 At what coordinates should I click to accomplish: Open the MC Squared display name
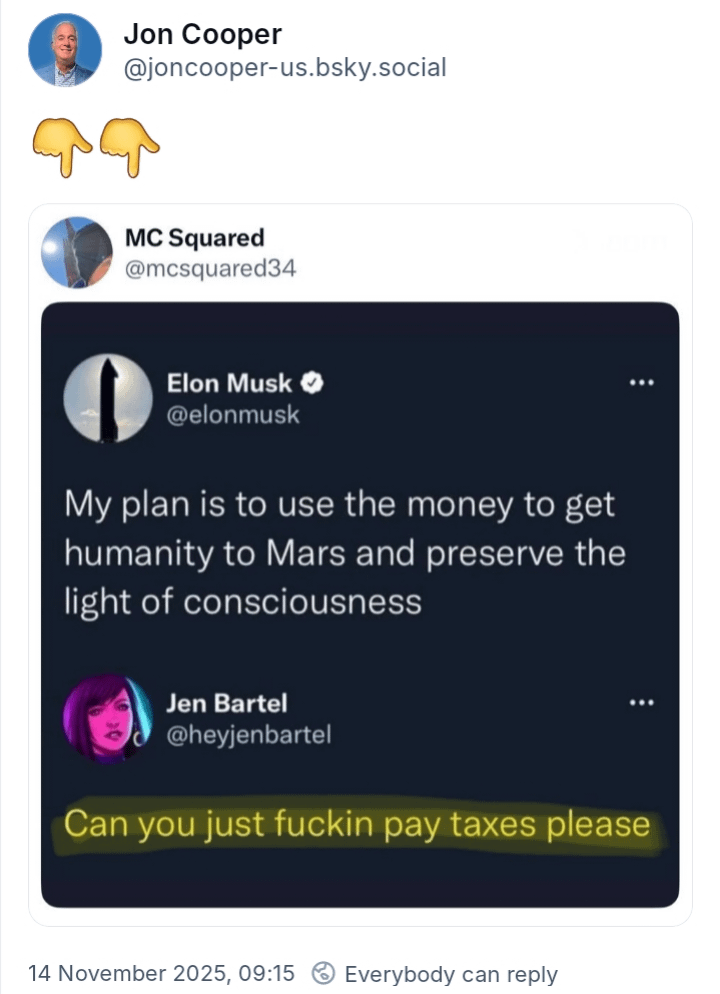(194, 238)
